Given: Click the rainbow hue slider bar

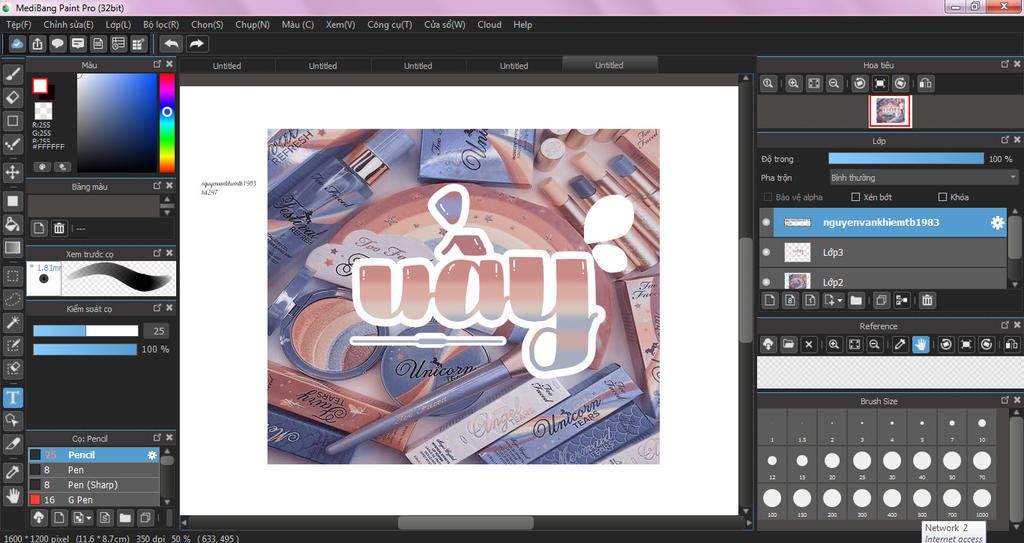Looking at the screenshot, I should pos(167,122).
